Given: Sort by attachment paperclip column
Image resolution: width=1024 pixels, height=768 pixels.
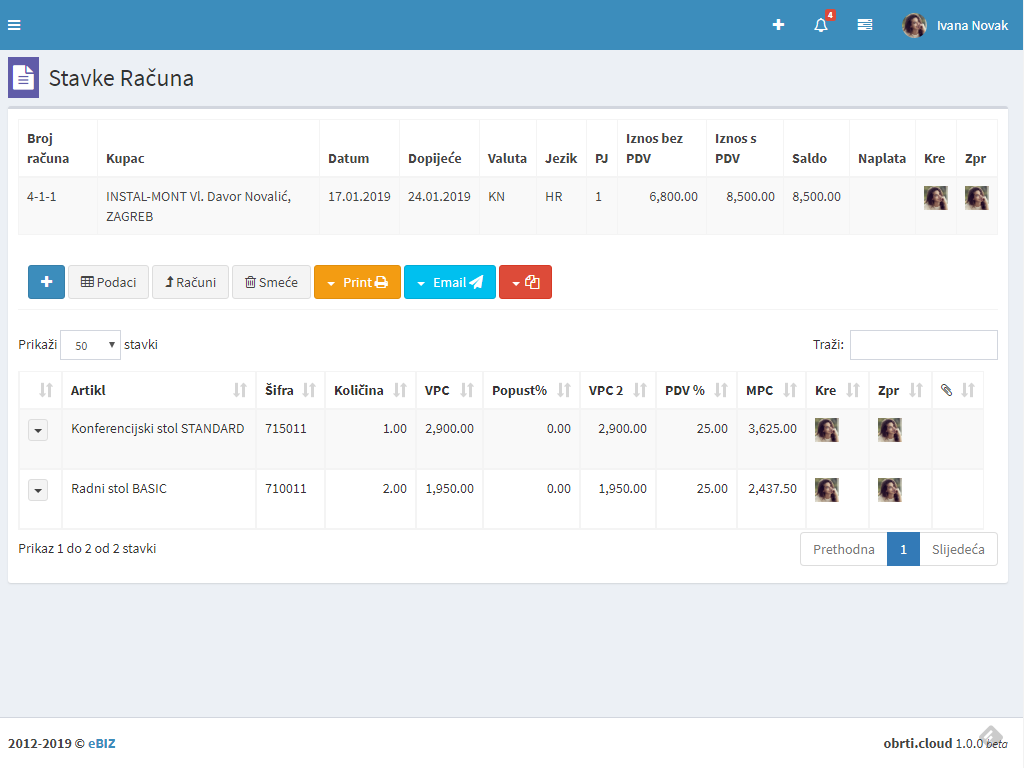Looking at the screenshot, I should pos(957,390).
